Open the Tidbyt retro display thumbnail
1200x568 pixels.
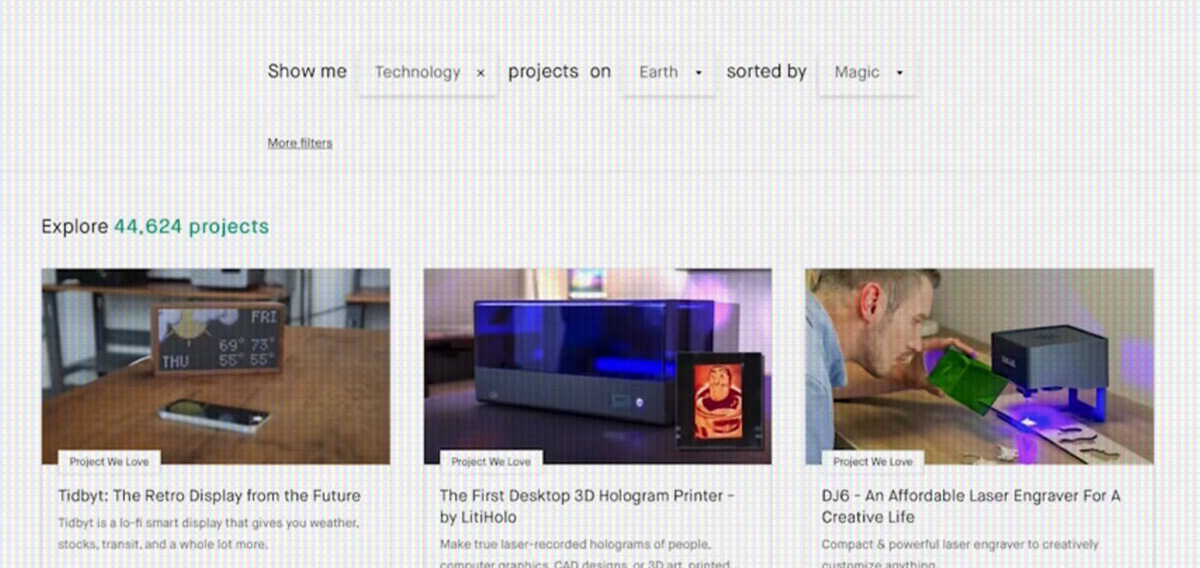pos(216,365)
